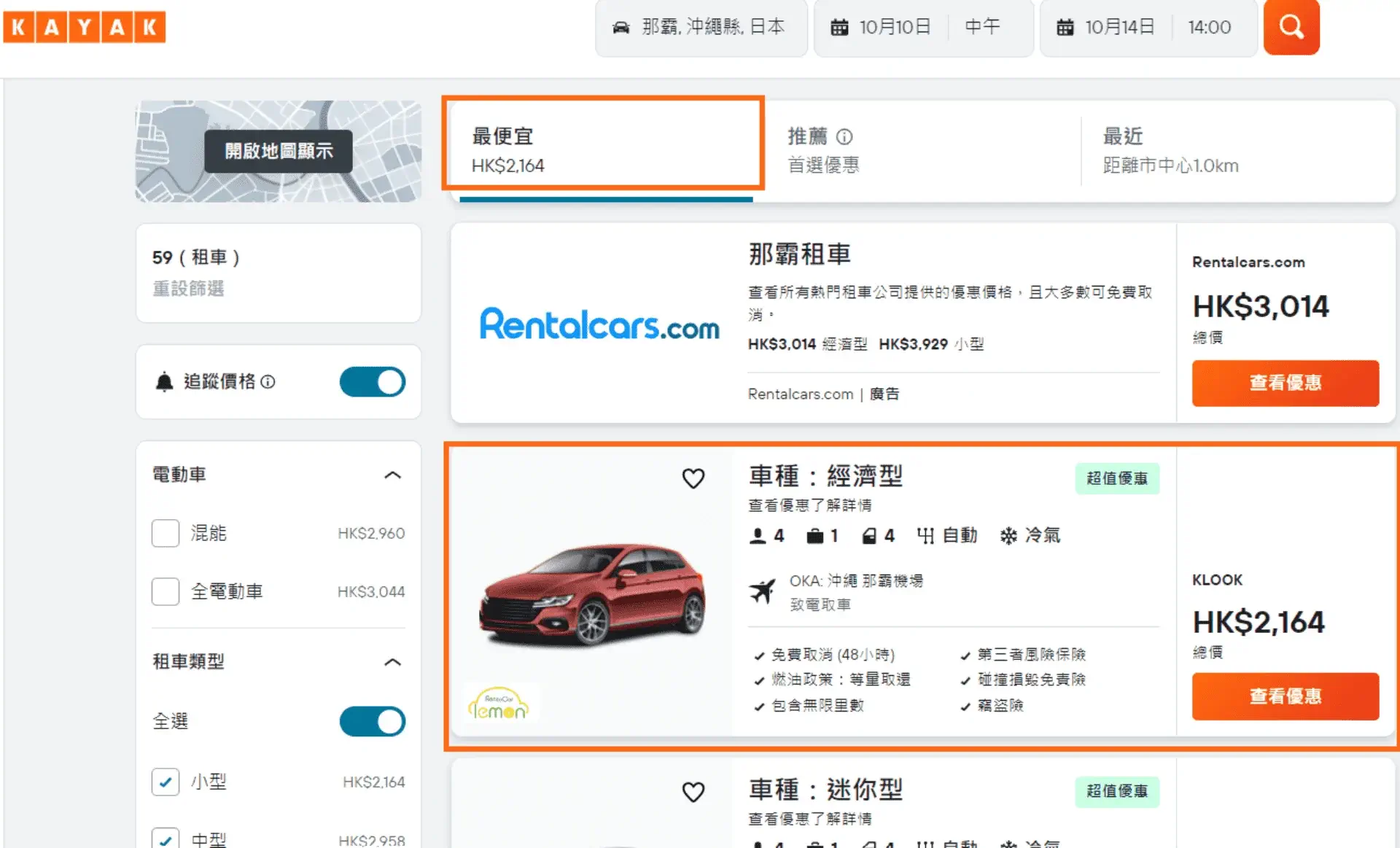Click the car door icon on 經濟型

tap(869, 536)
